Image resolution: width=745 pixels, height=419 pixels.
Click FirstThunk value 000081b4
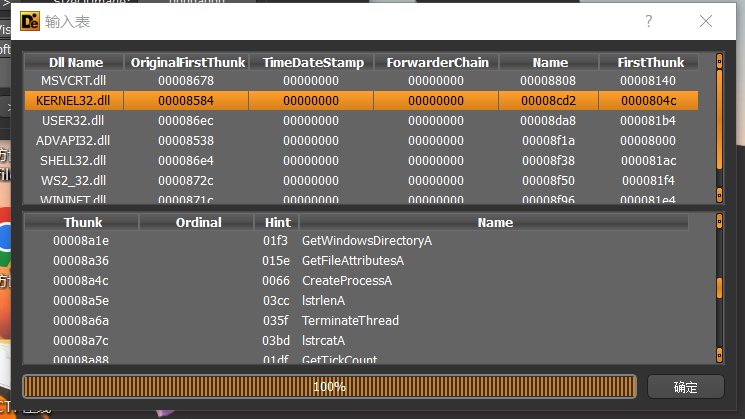click(648, 121)
